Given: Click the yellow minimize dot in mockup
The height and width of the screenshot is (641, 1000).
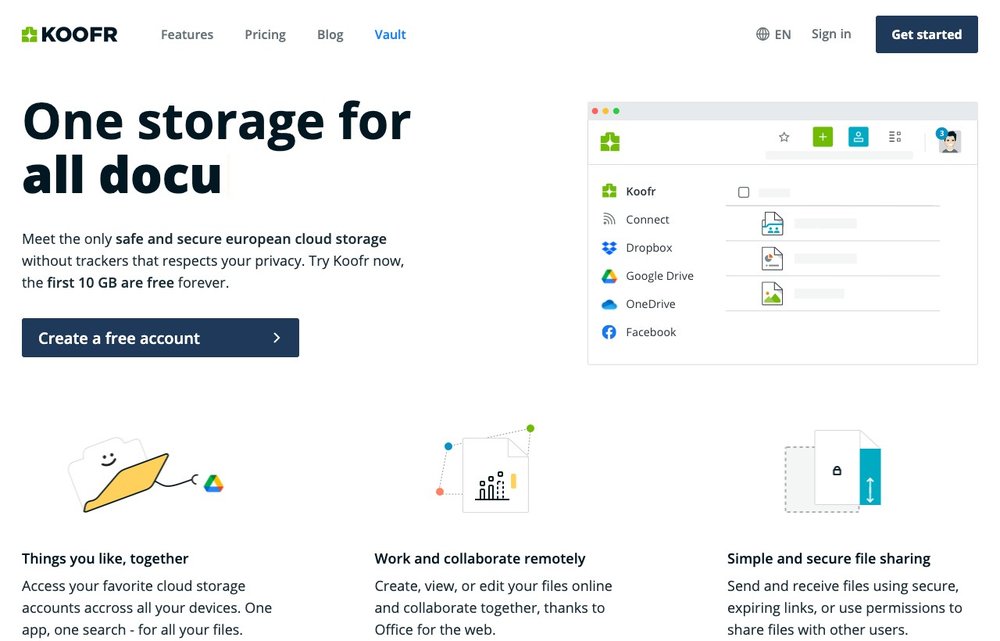Looking at the screenshot, I should pos(606,111).
